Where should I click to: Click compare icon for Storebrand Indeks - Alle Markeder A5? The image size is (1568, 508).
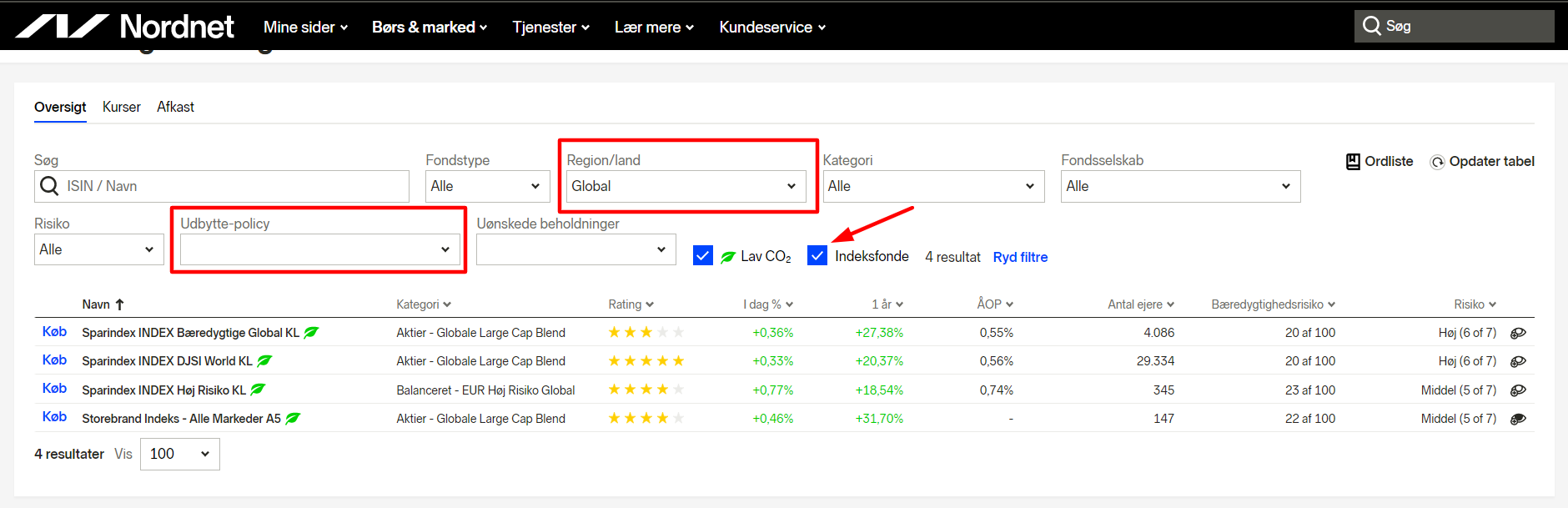[1519, 419]
